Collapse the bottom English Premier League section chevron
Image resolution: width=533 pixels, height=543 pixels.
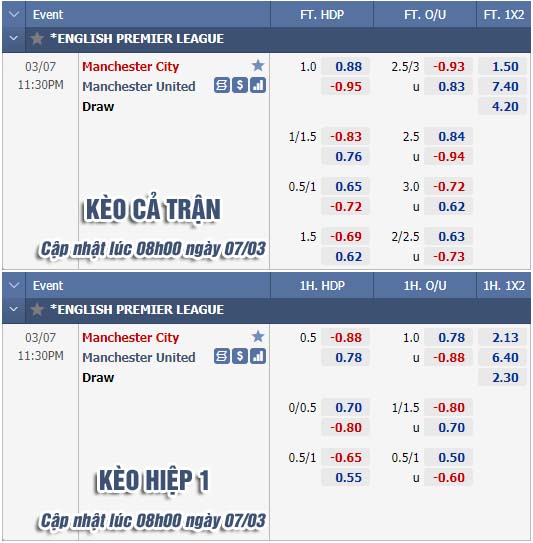tap(14, 309)
